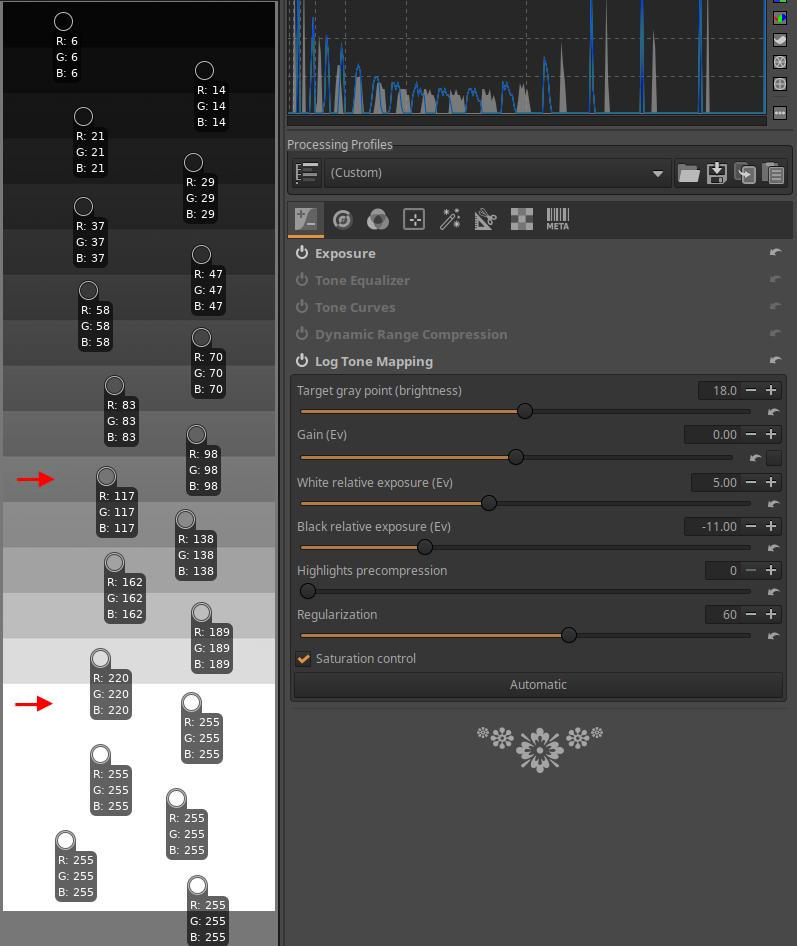Viewport: 797px width, 946px height.
Task: Uncheck the Saturation control checkbox
Action: tap(303, 659)
